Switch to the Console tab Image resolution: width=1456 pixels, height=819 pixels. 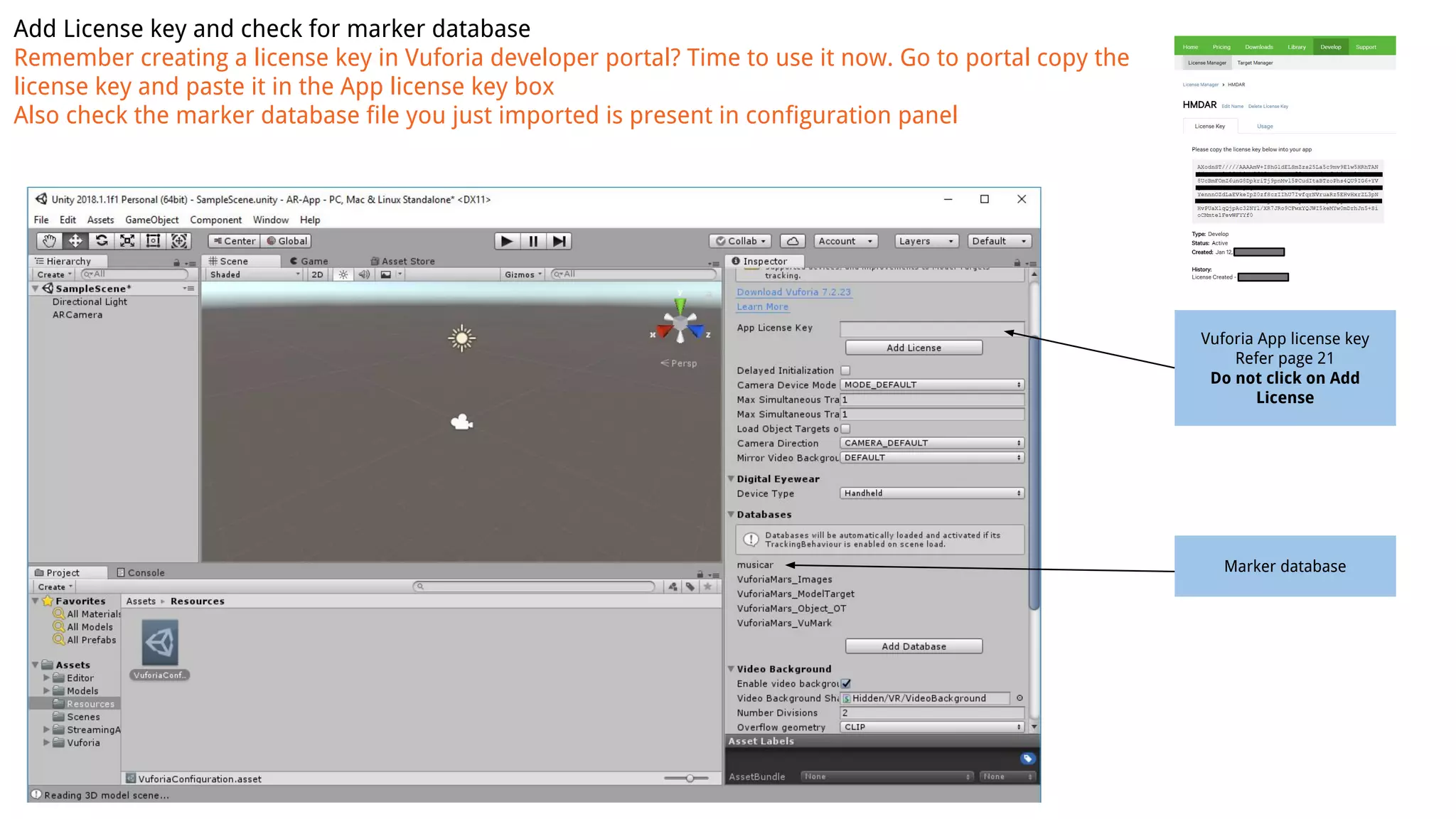(141, 573)
